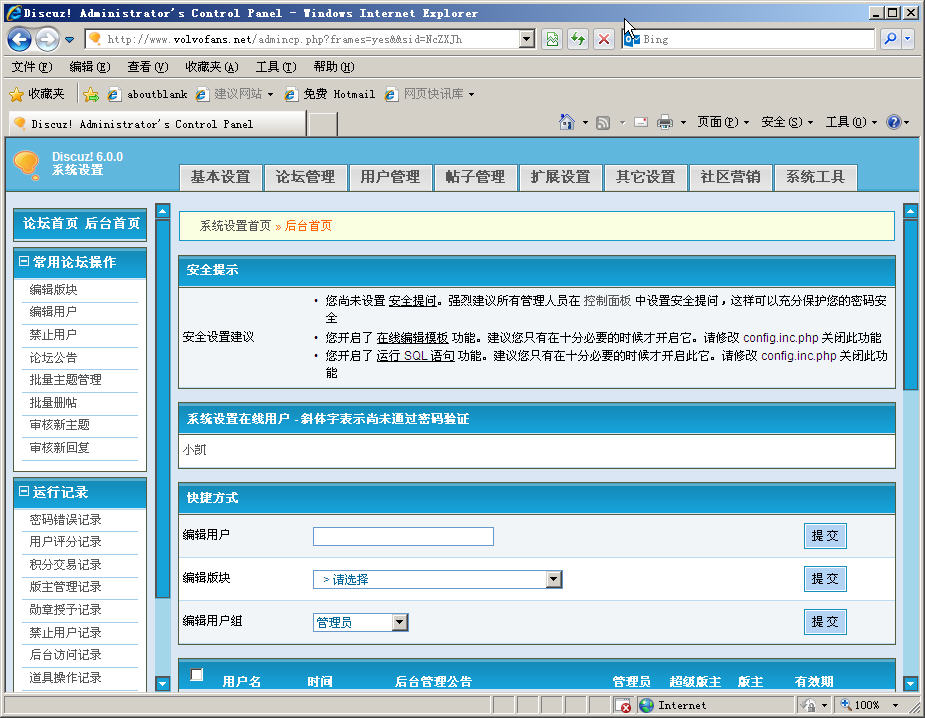Open 批量删帖 in the sidebar
The image size is (925, 718).
(x=54, y=402)
